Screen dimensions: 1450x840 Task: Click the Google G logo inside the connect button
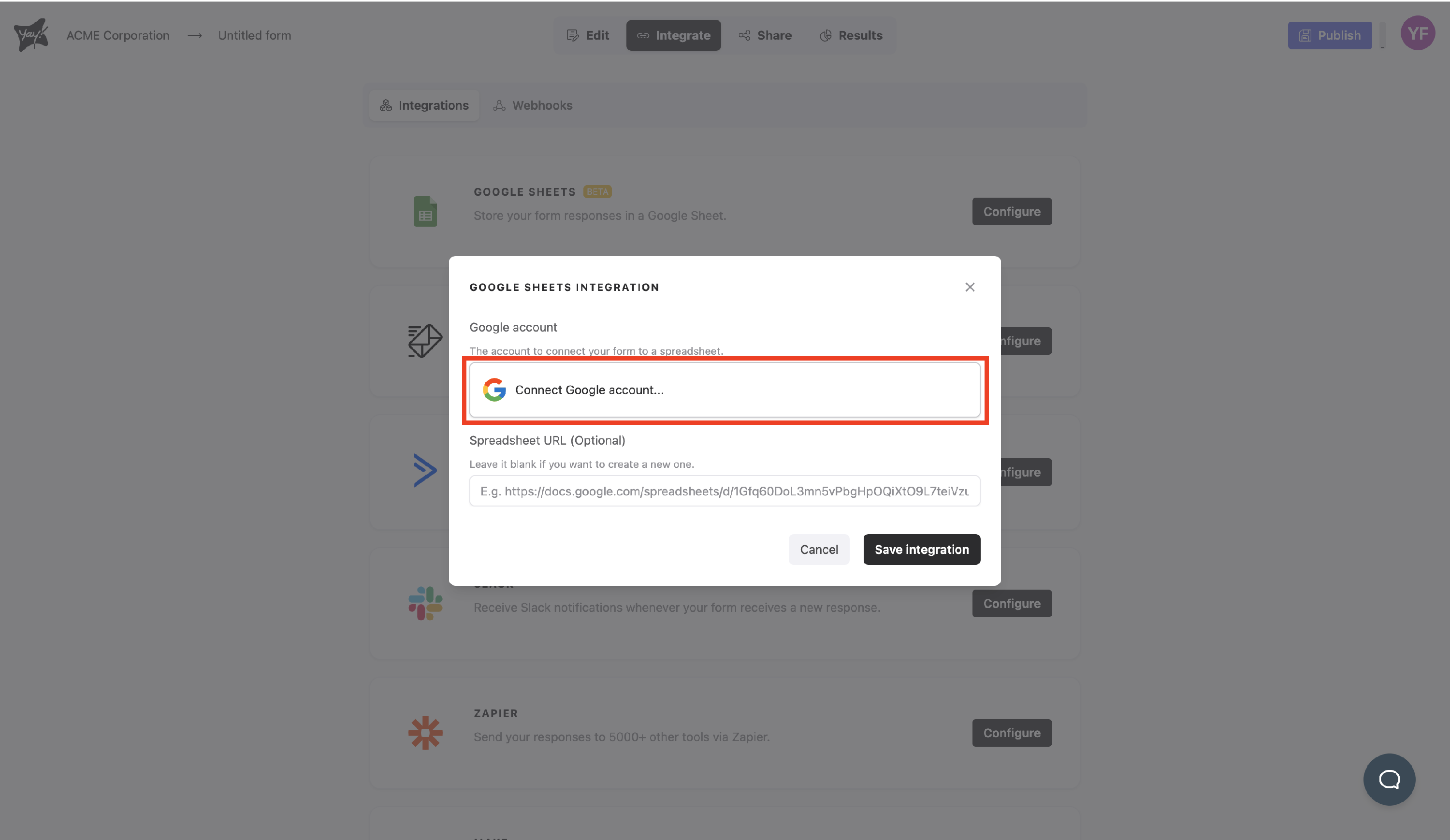(x=495, y=390)
